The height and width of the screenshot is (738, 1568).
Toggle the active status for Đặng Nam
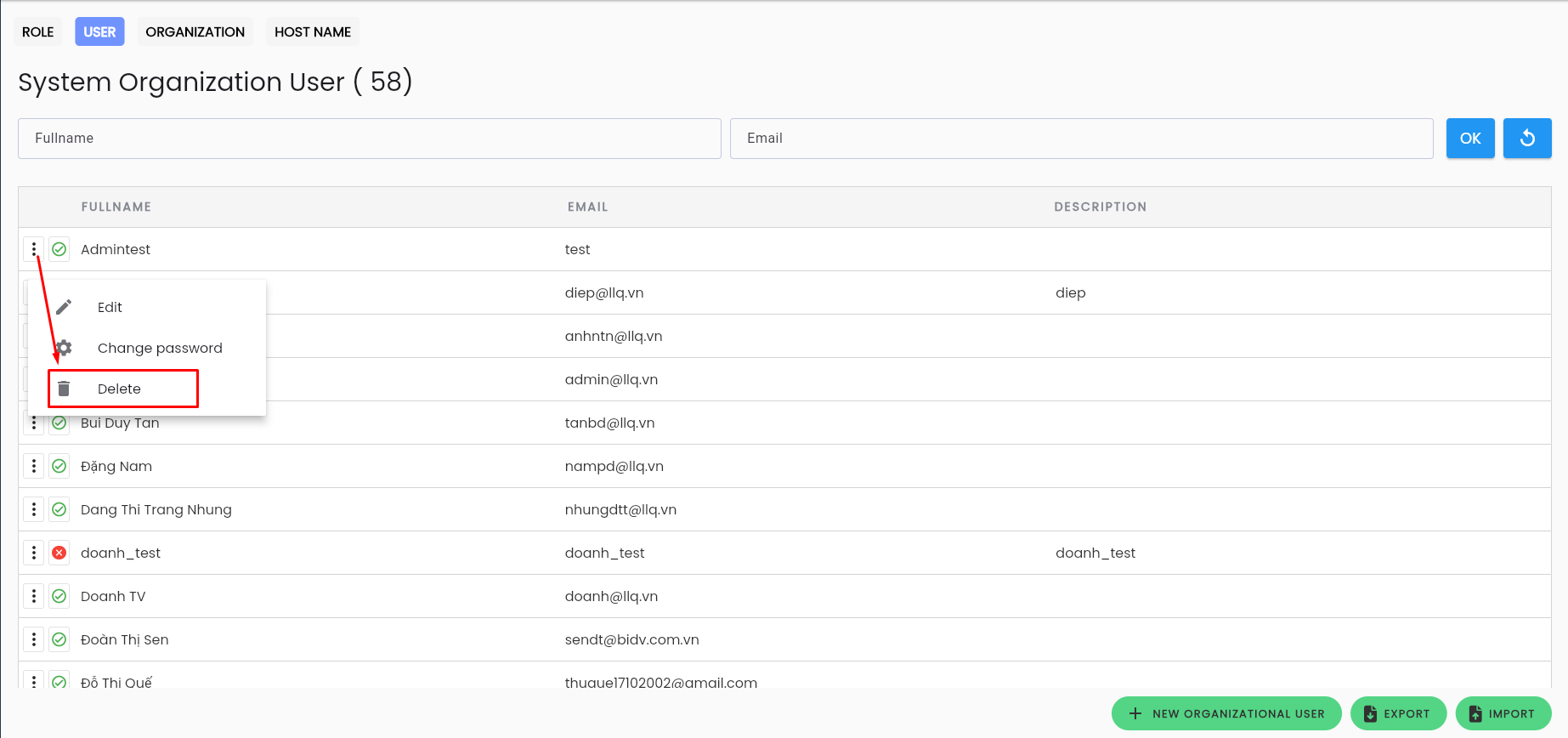pos(59,466)
